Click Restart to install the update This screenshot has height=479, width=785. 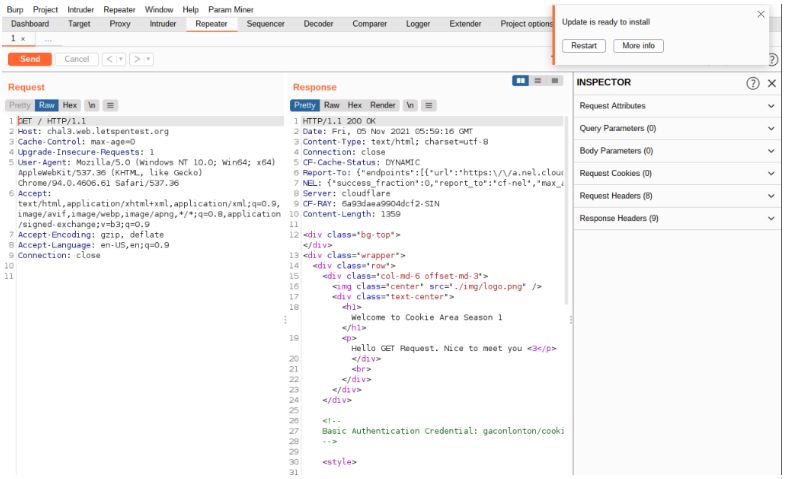583,46
